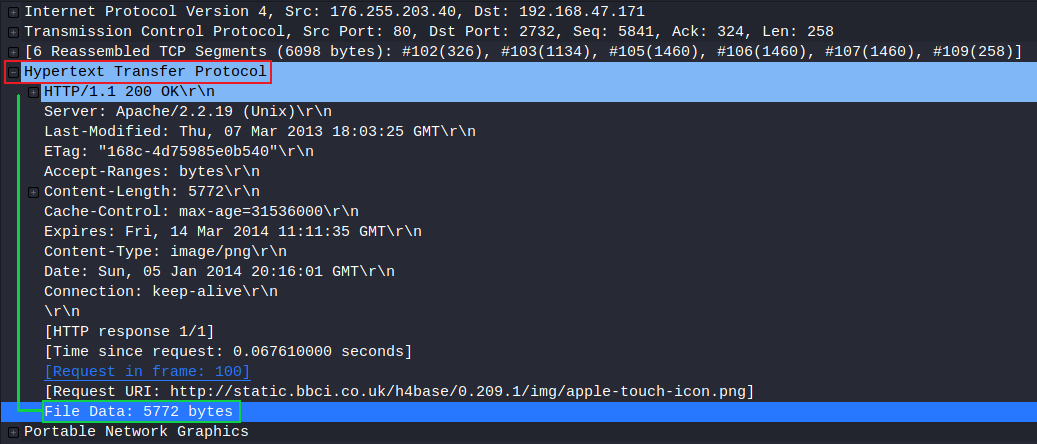The height and width of the screenshot is (444, 1037).
Task: Select the Connection: keep-alive line
Action: tap(161, 291)
